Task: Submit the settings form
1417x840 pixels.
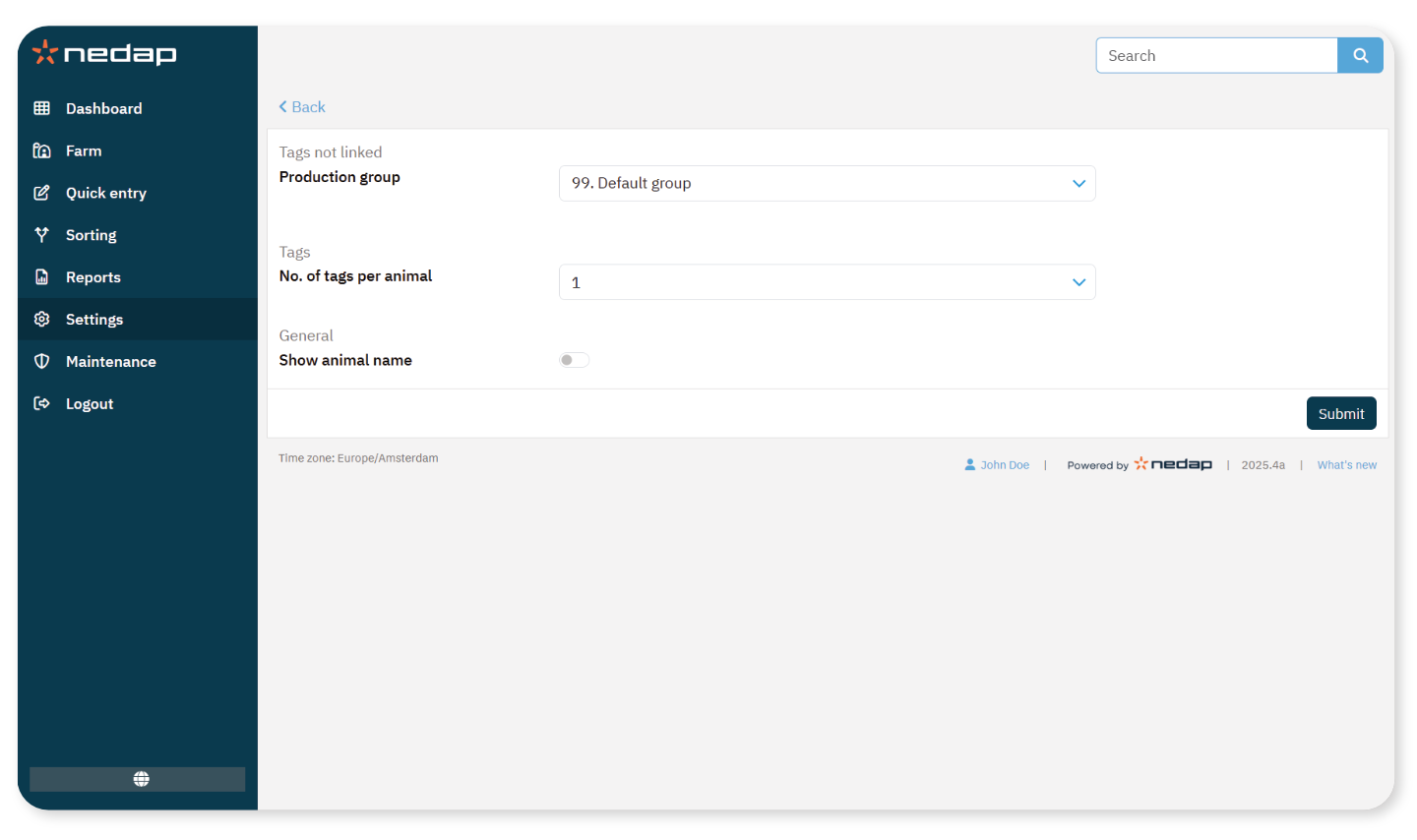Action: coord(1340,414)
